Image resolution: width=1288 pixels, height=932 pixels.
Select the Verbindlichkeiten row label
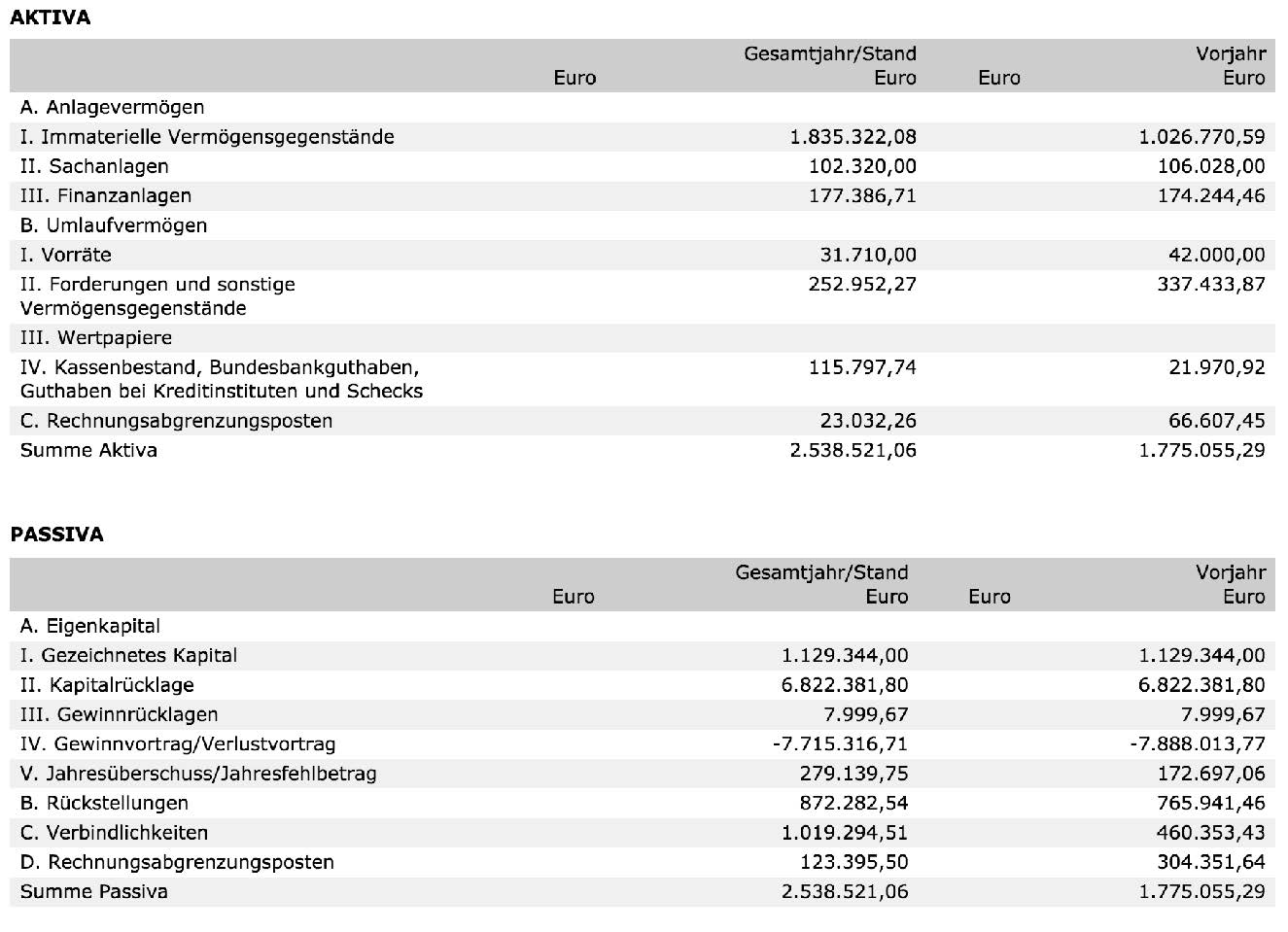(x=114, y=833)
